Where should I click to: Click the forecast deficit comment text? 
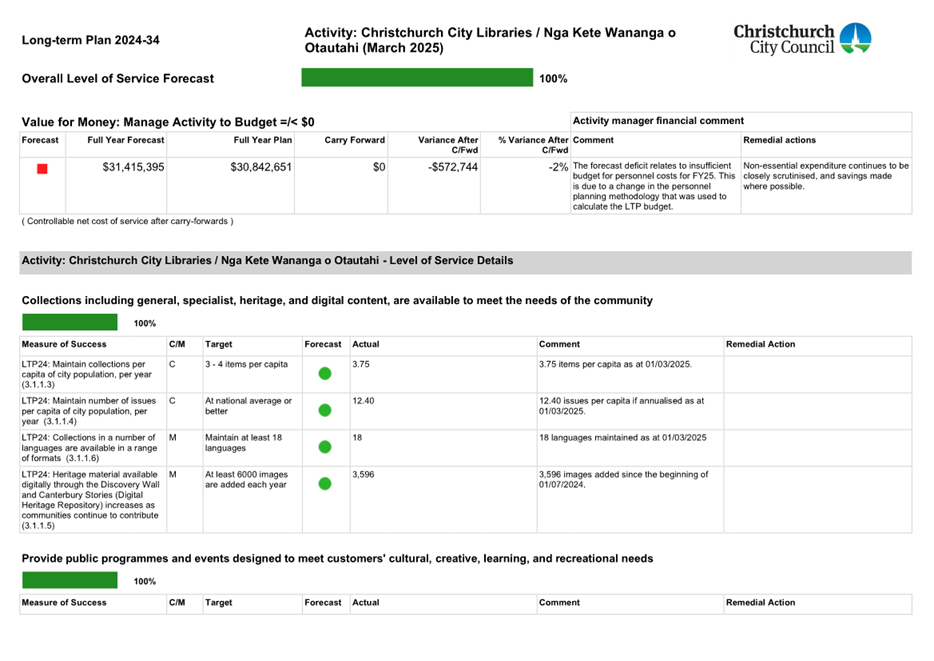pyautogui.click(x=654, y=186)
